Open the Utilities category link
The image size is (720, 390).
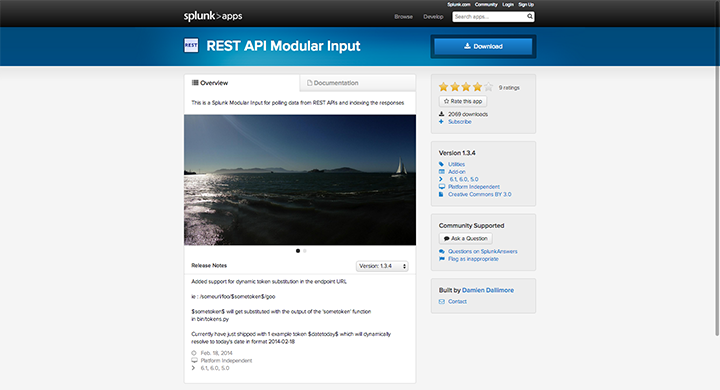point(456,164)
